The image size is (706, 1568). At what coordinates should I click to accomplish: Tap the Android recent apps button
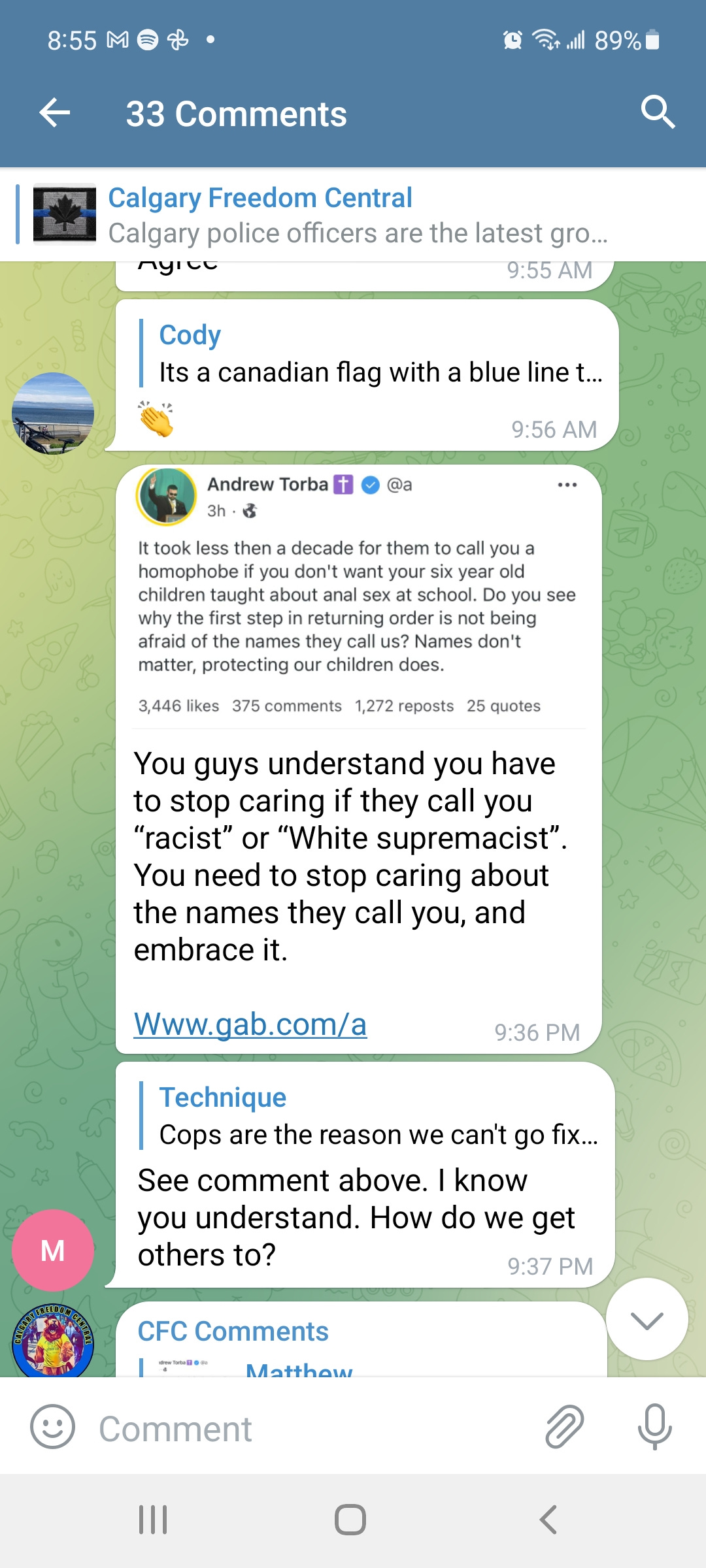153,1520
